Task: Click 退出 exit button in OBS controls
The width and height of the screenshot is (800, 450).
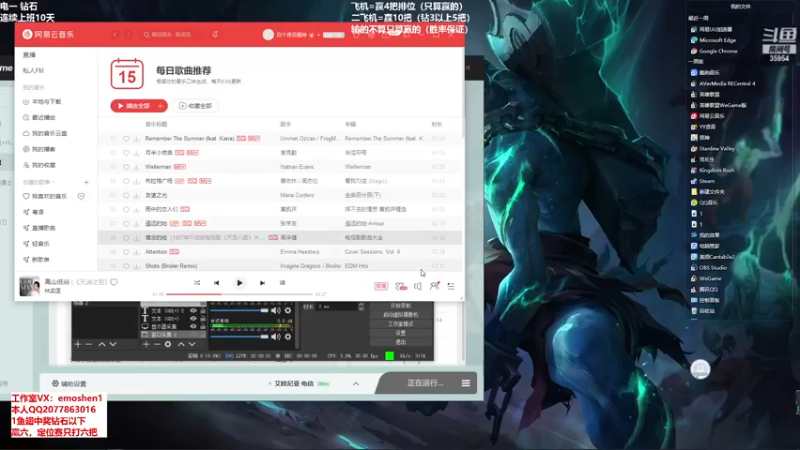Action: coord(401,342)
